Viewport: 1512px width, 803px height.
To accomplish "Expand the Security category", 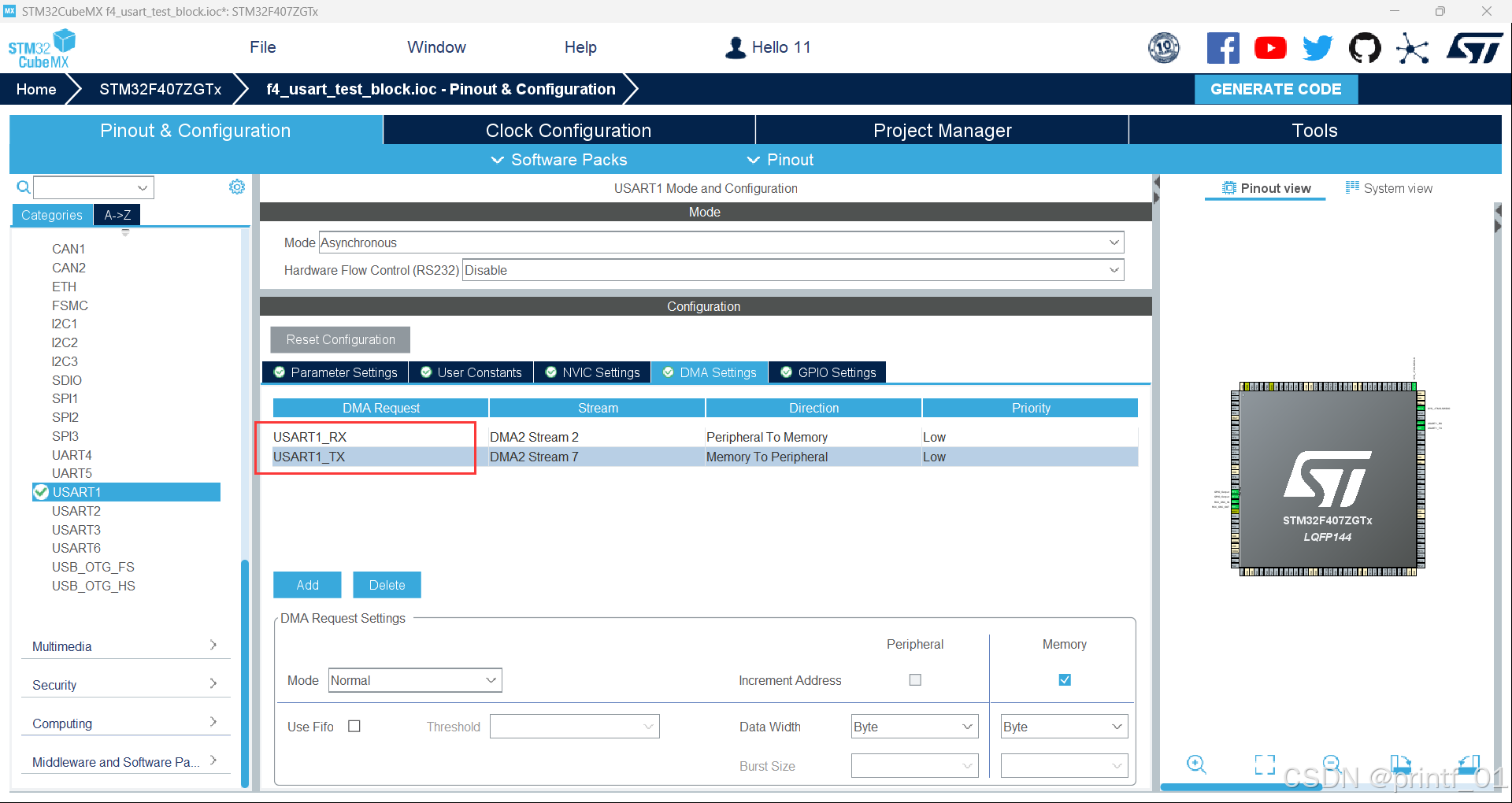I will click(125, 685).
